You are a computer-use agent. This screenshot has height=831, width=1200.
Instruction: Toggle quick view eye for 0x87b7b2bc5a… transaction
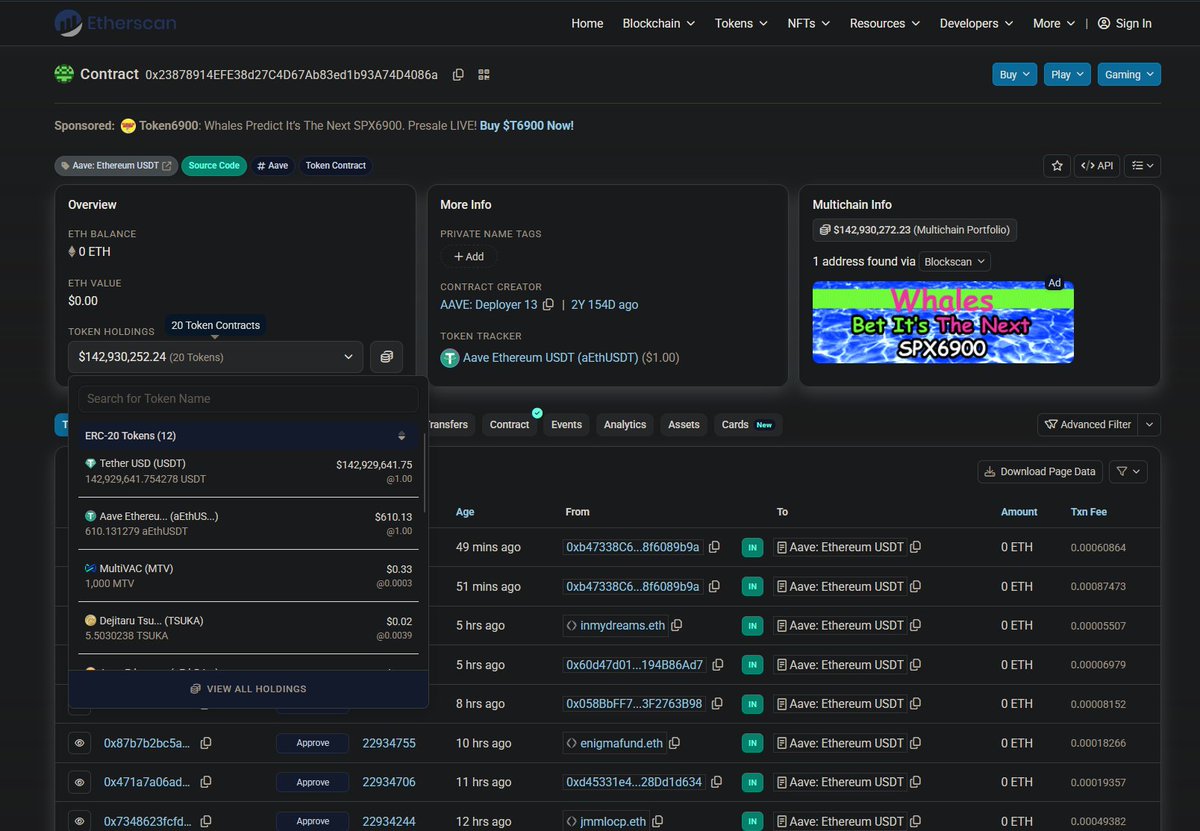click(x=80, y=744)
